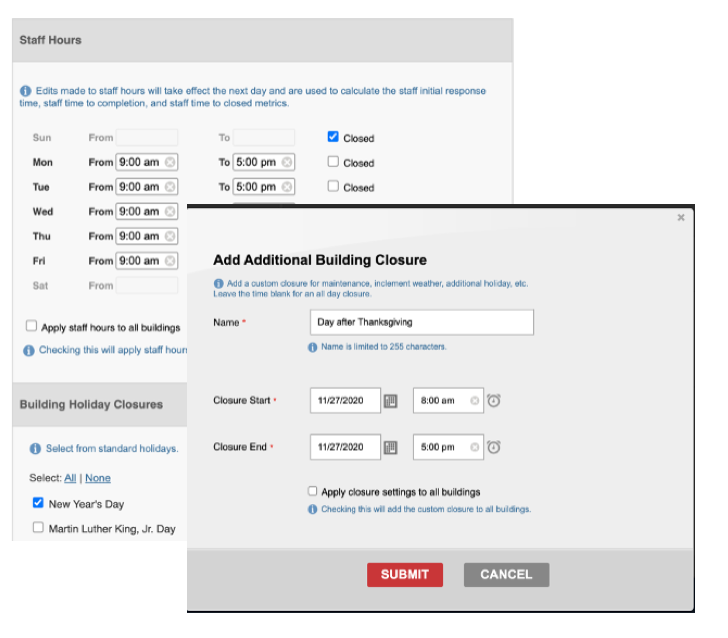Select All standard holidays link
Image resolution: width=728 pixels, height=638 pixels.
pyautogui.click(x=70, y=478)
